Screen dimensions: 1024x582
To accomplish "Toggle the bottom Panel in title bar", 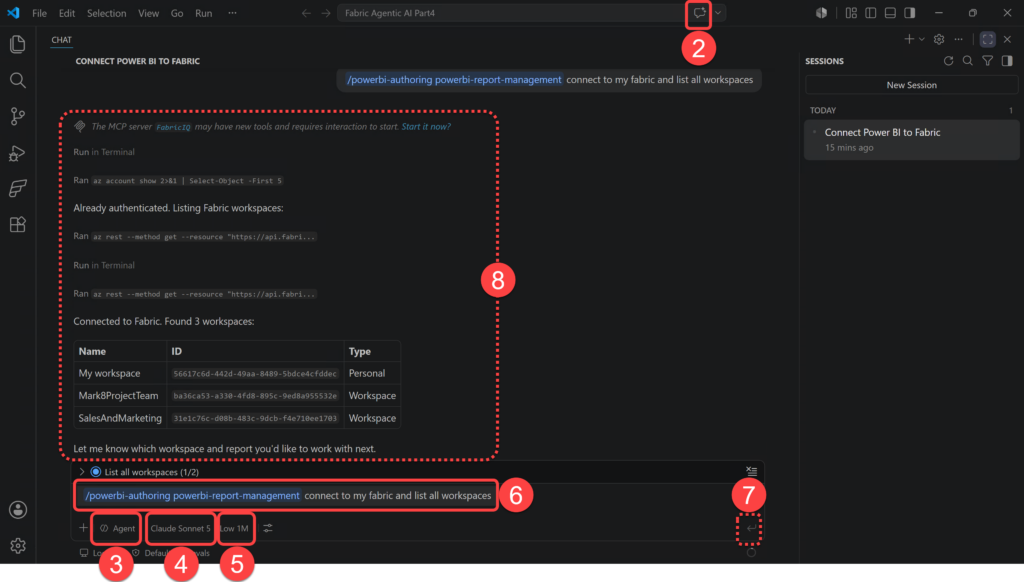I will 890,13.
